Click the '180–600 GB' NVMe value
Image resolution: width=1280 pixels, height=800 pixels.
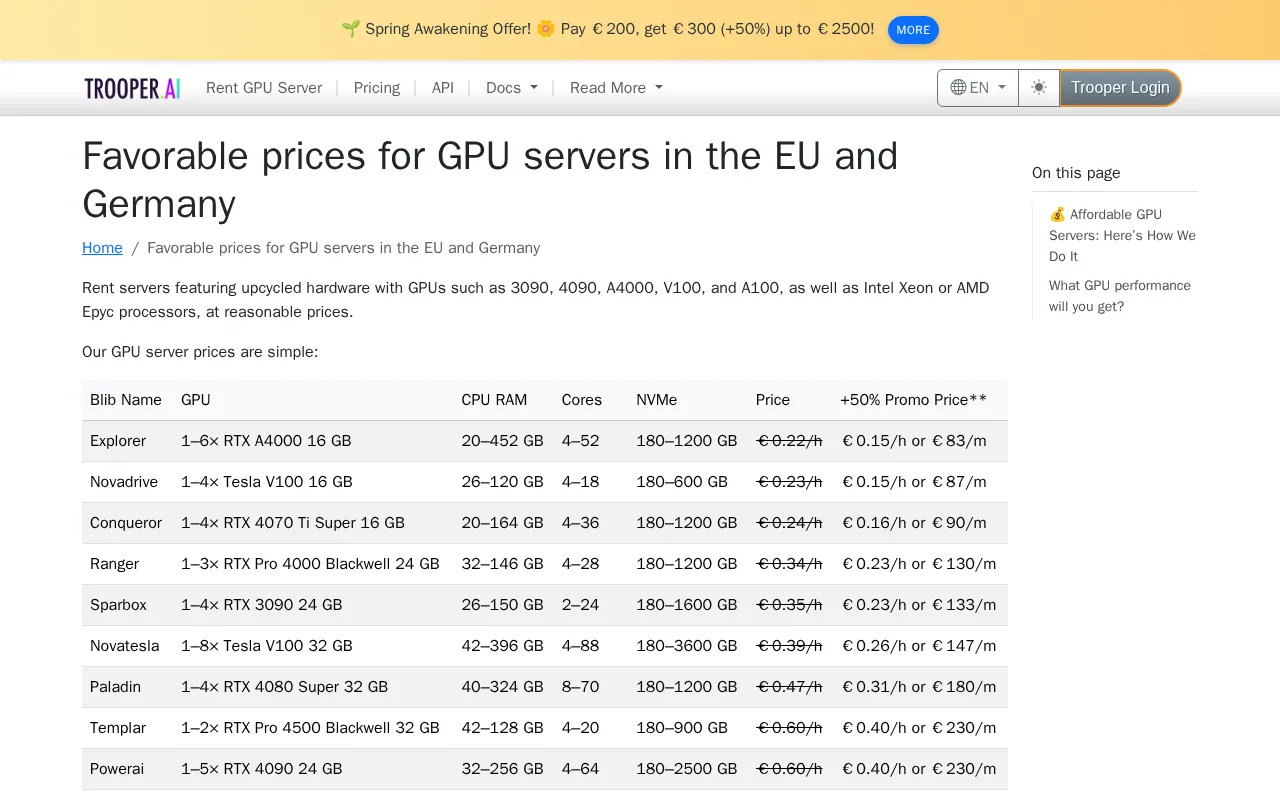pos(682,482)
